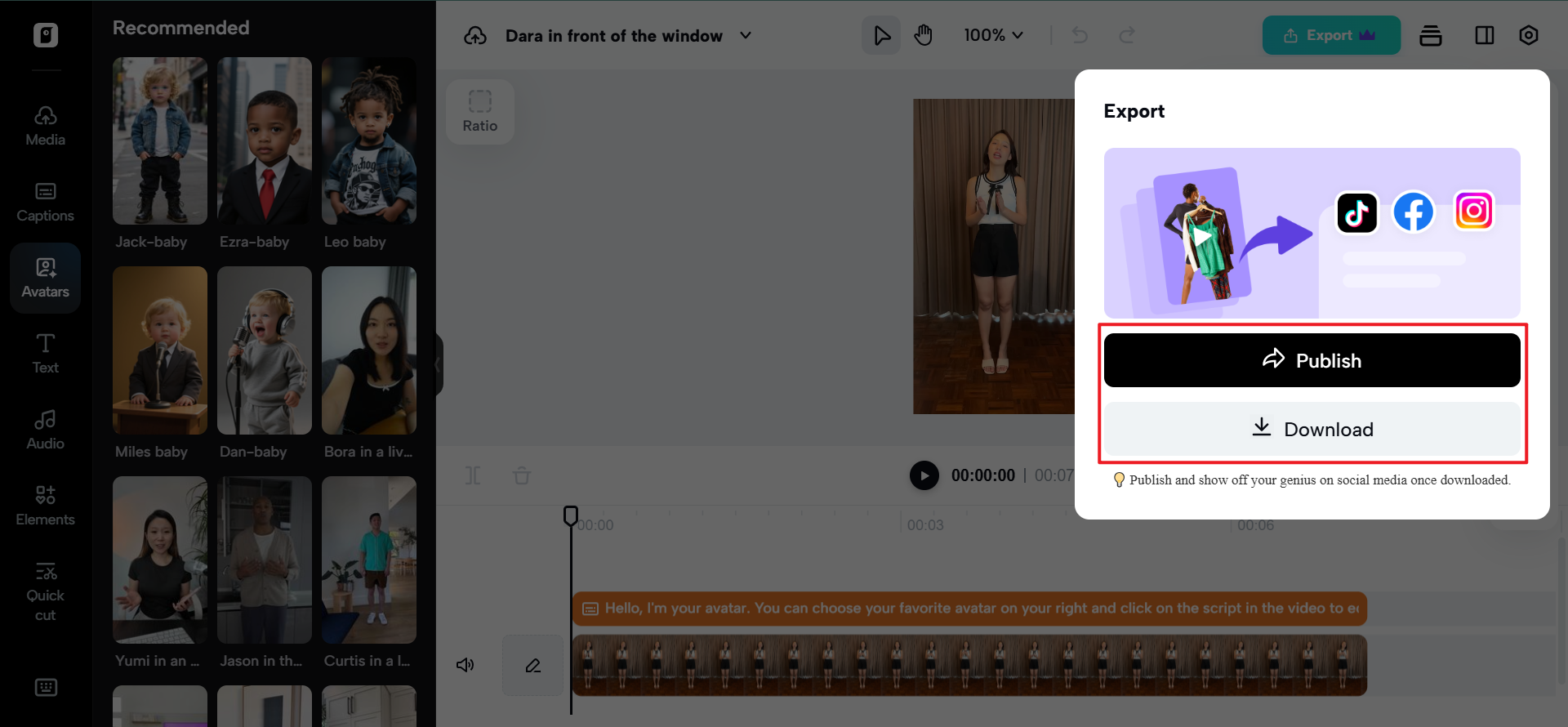Play the export promo preview video
The width and height of the screenshot is (1568, 727).
pyautogui.click(x=1202, y=237)
